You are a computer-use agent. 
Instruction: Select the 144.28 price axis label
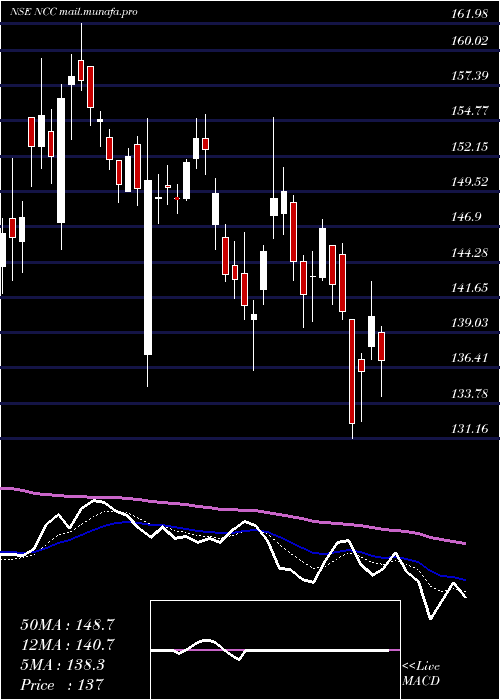click(471, 253)
